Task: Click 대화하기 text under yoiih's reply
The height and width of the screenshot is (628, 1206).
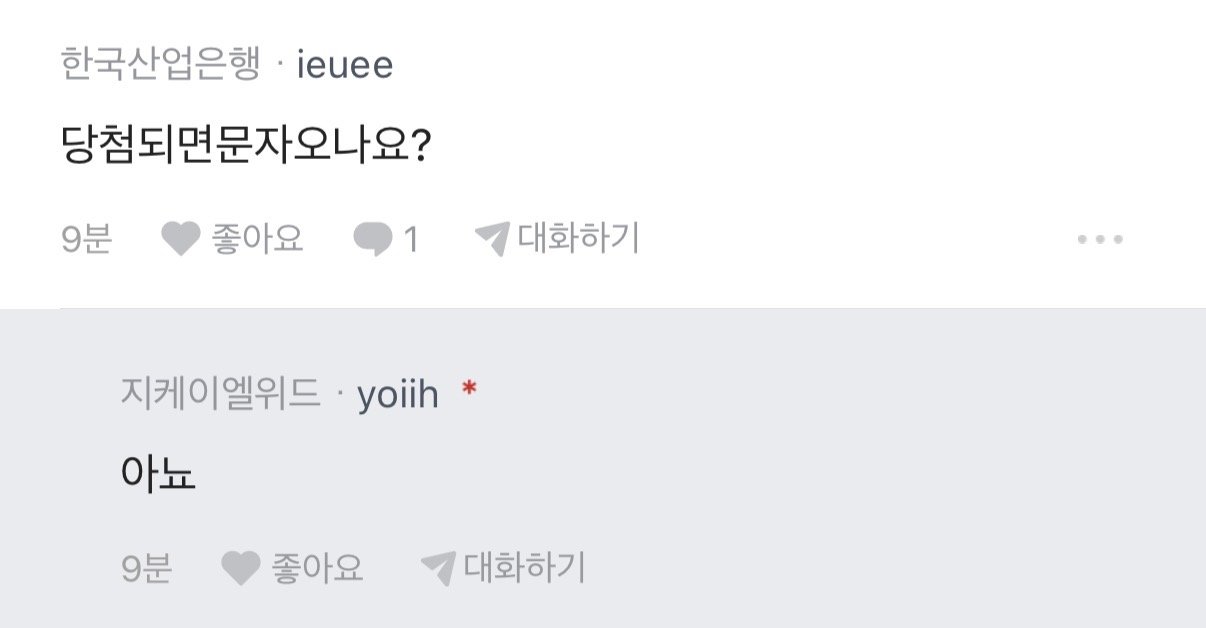Action: (x=524, y=568)
